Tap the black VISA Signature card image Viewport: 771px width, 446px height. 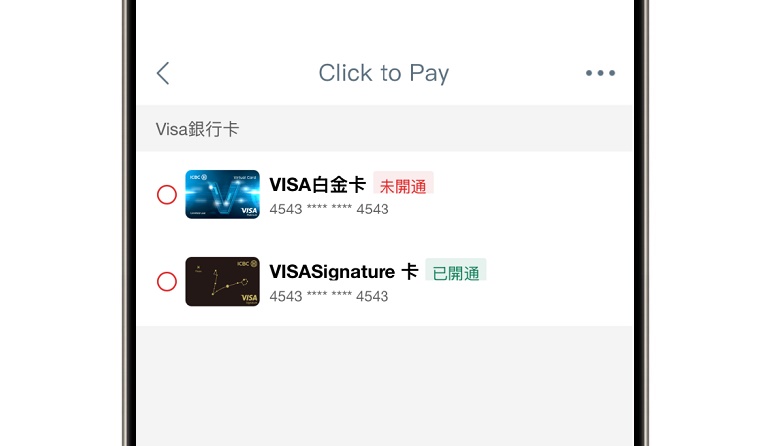coord(222,281)
